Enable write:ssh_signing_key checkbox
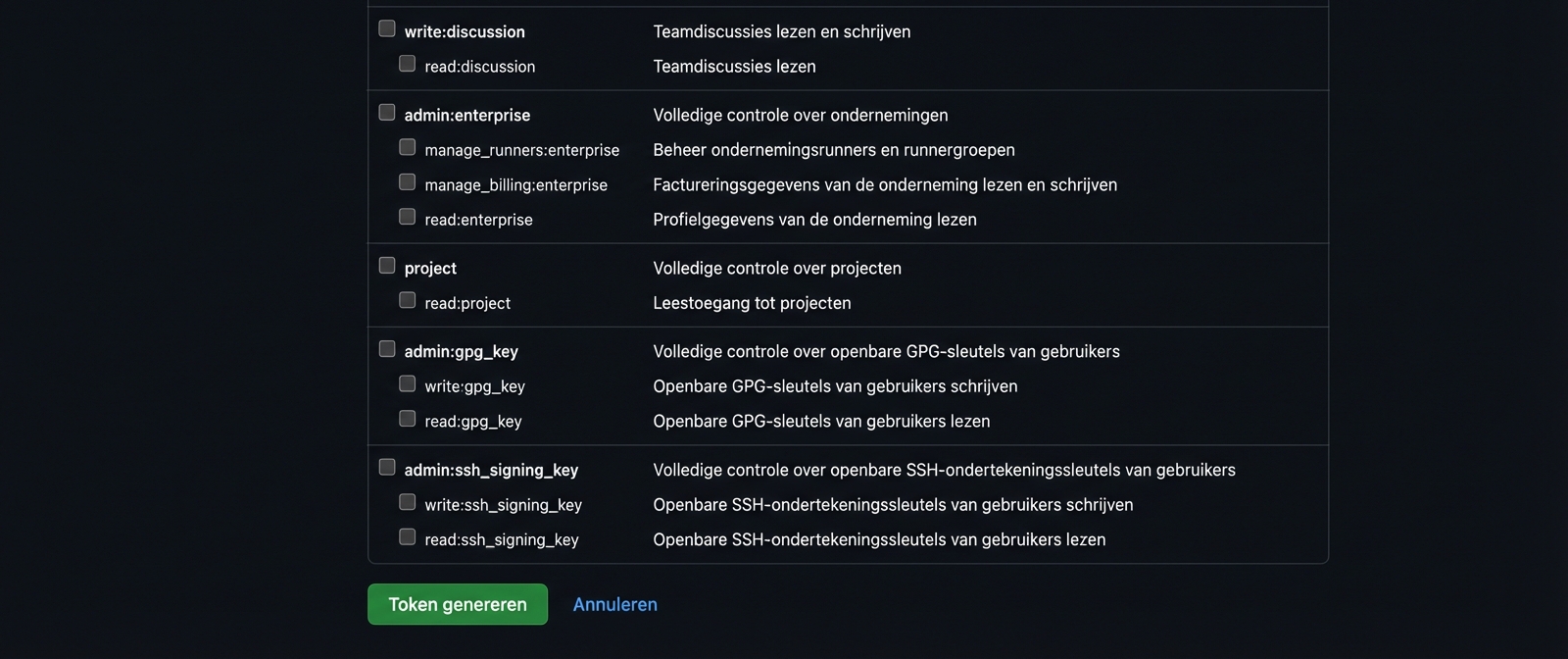The image size is (1568, 659). coord(408,502)
